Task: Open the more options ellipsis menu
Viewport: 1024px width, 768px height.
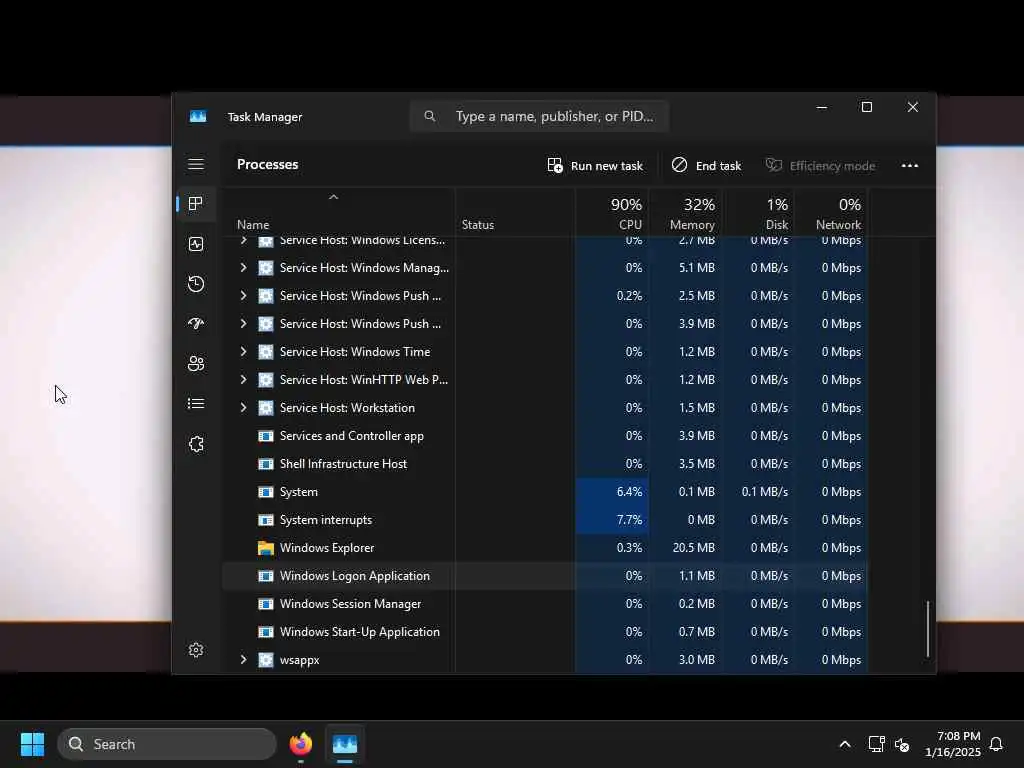Action: tap(910, 166)
